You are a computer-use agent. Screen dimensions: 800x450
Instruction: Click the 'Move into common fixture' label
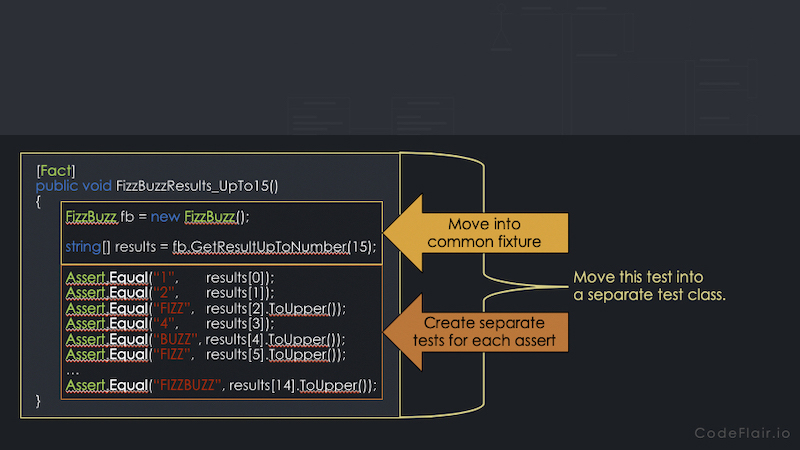(x=484, y=233)
